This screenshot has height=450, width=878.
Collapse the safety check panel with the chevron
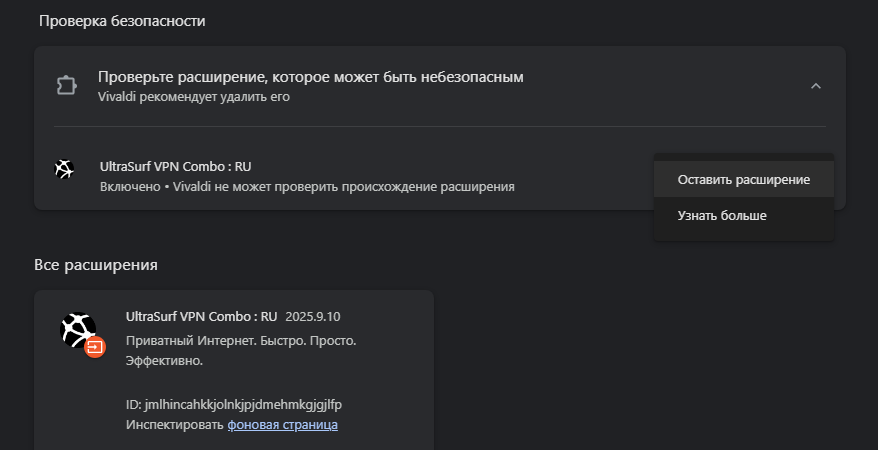[x=816, y=86]
